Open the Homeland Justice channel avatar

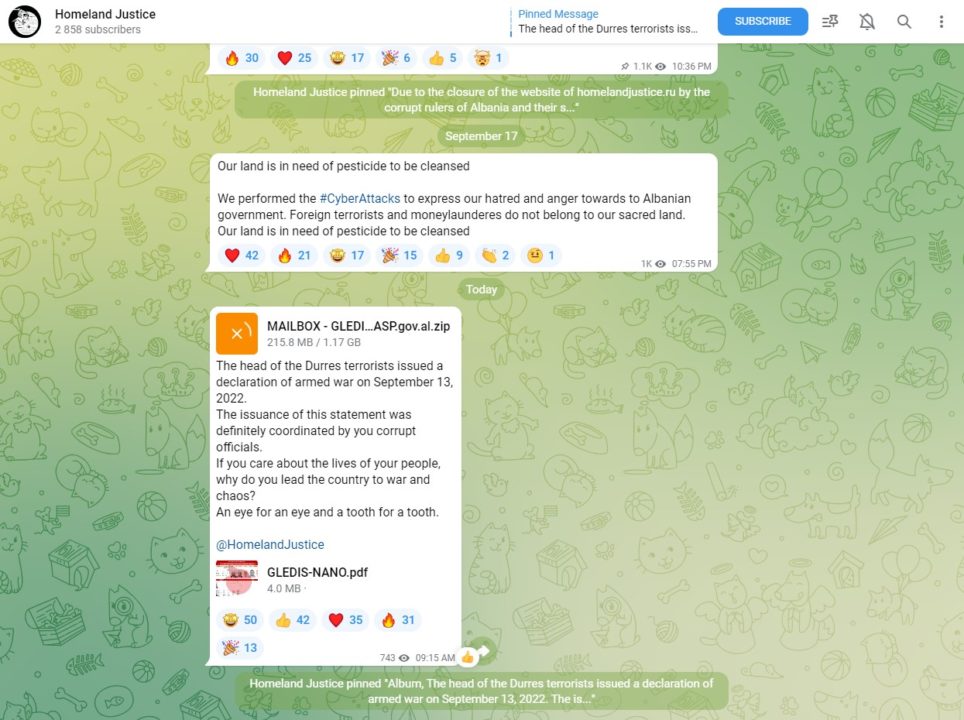[x=25, y=22]
